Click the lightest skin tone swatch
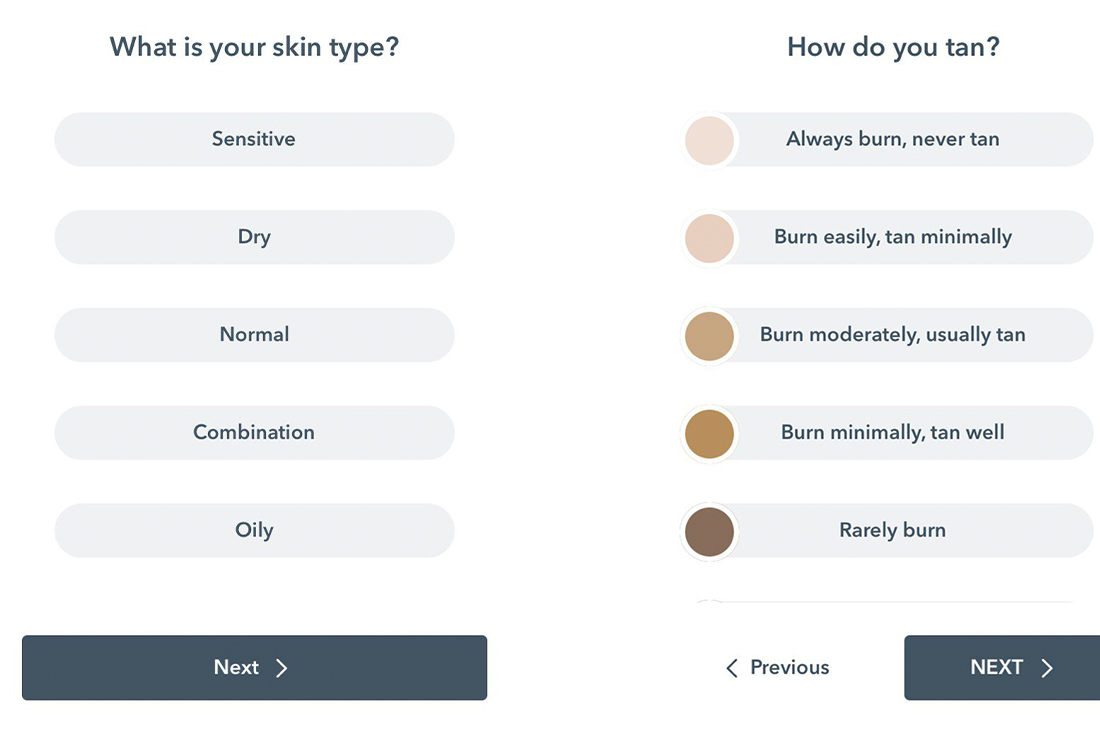 [x=710, y=140]
